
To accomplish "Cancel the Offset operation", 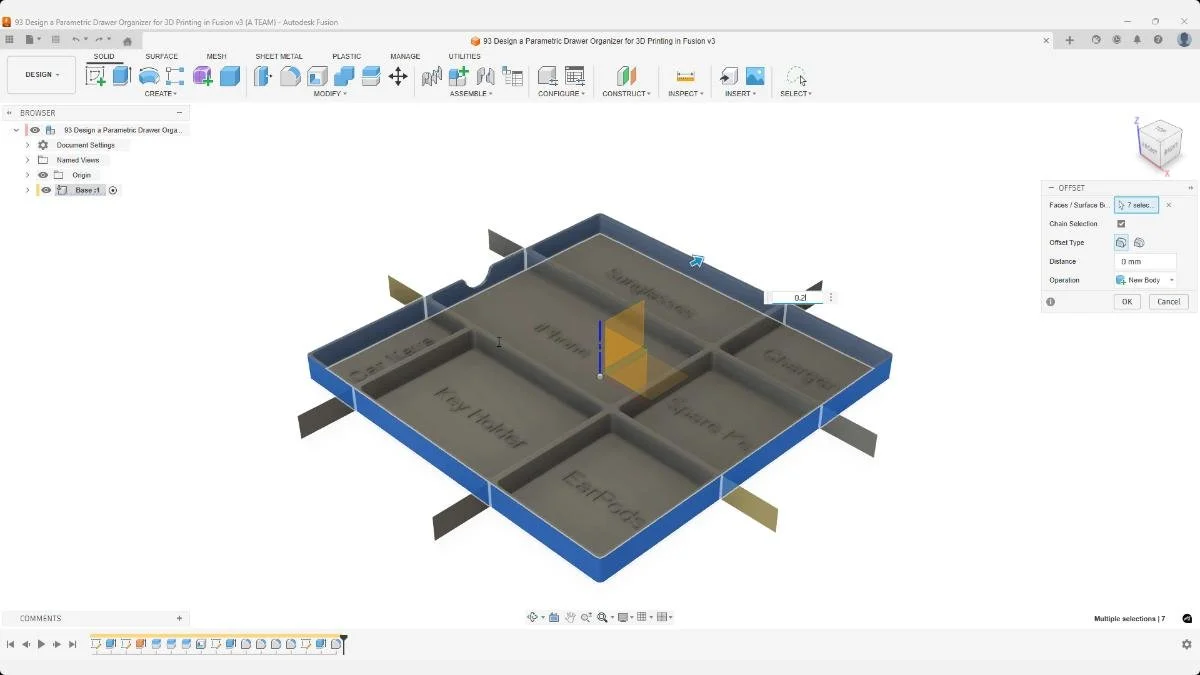I will 1168,301.
